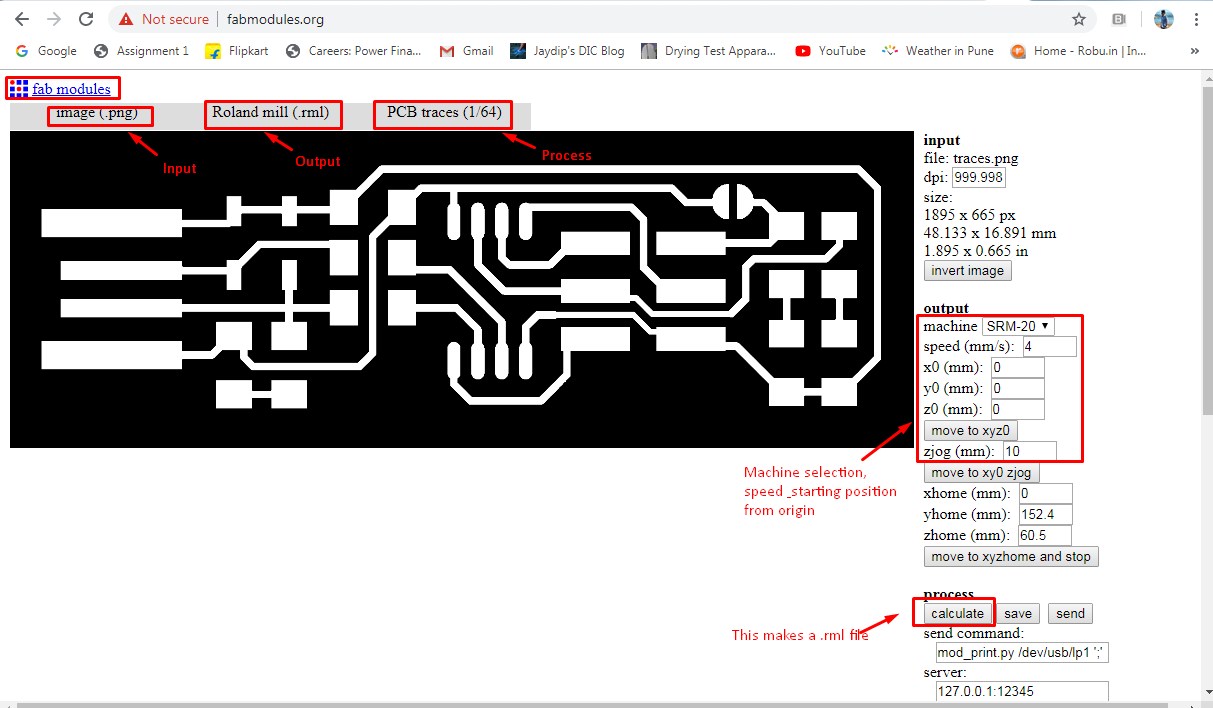Image resolution: width=1213 pixels, height=708 pixels.
Task: Edit the xhome (mm) field
Action: pos(1045,494)
